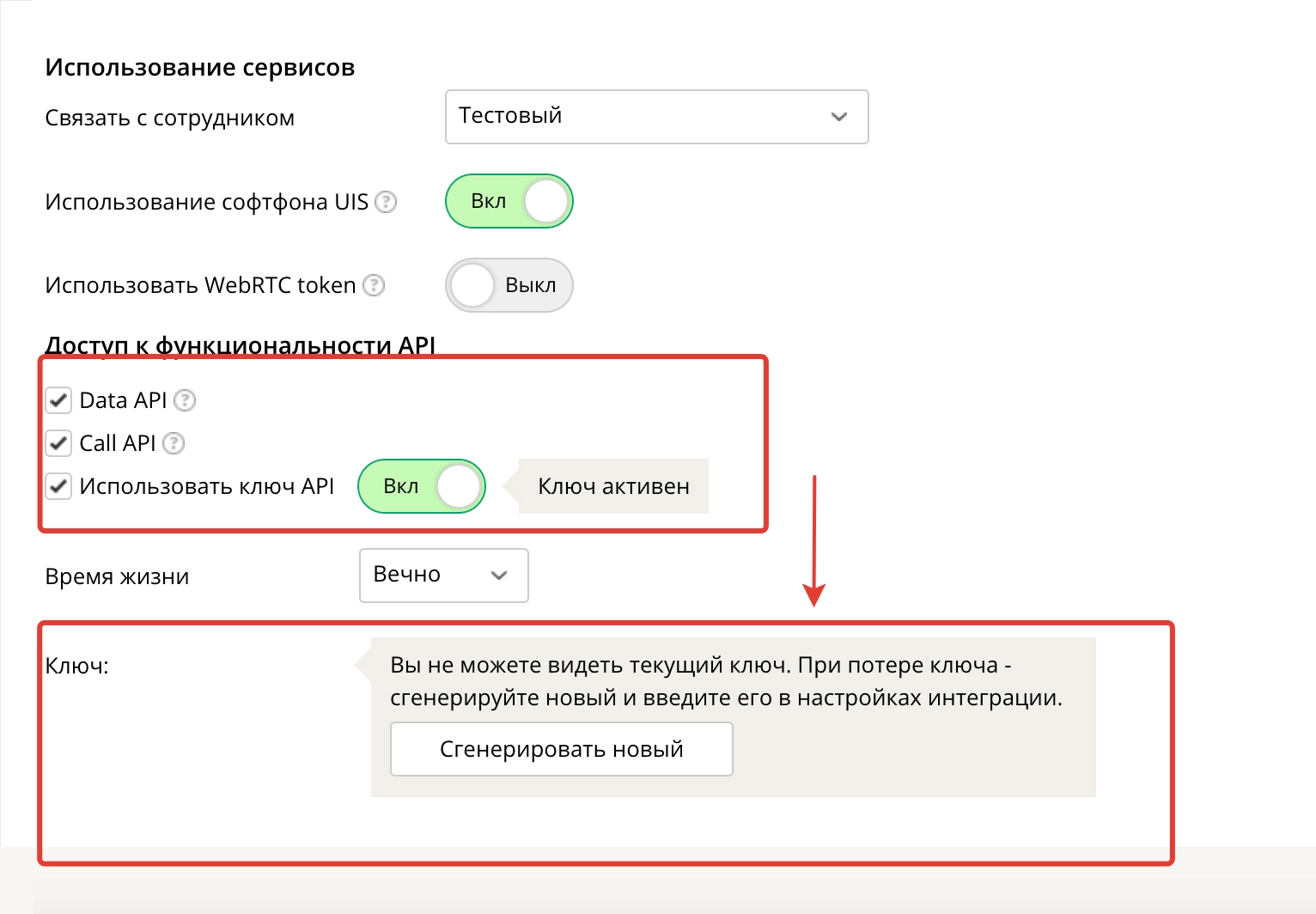The image size is (1316, 914).
Task: Click Время жизни label
Action: (117, 576)
